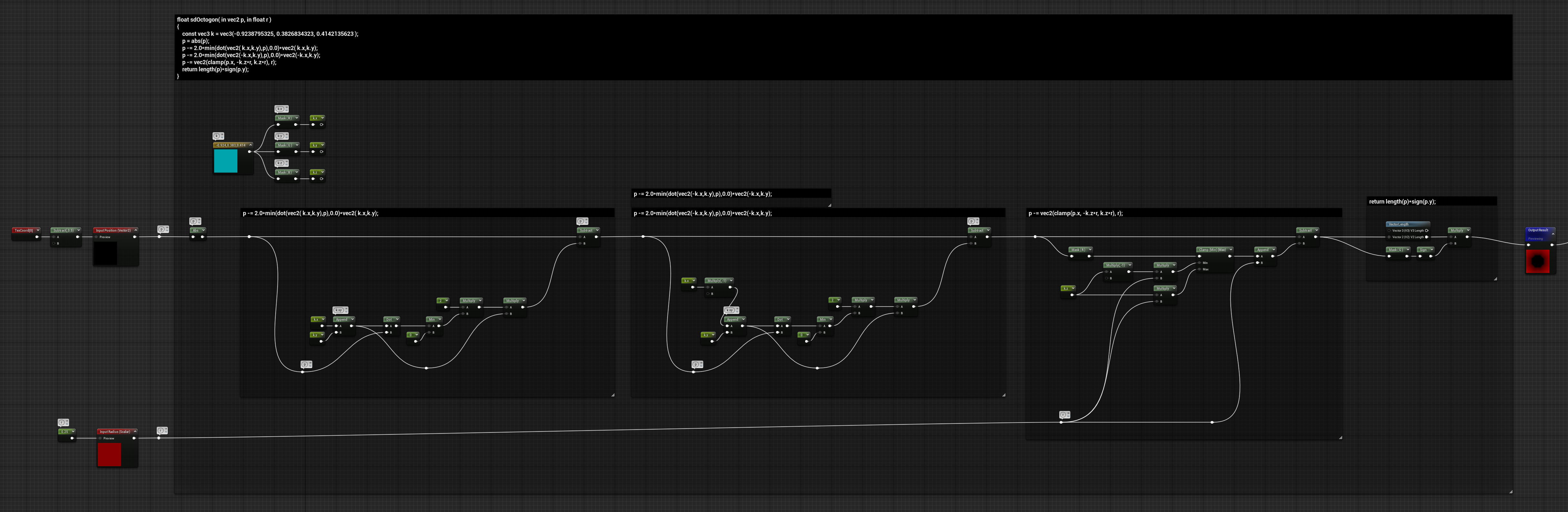Select the Output Result node title
Screen dimensions: 1568x512
pyautogui.click(x=1538, y=230)
